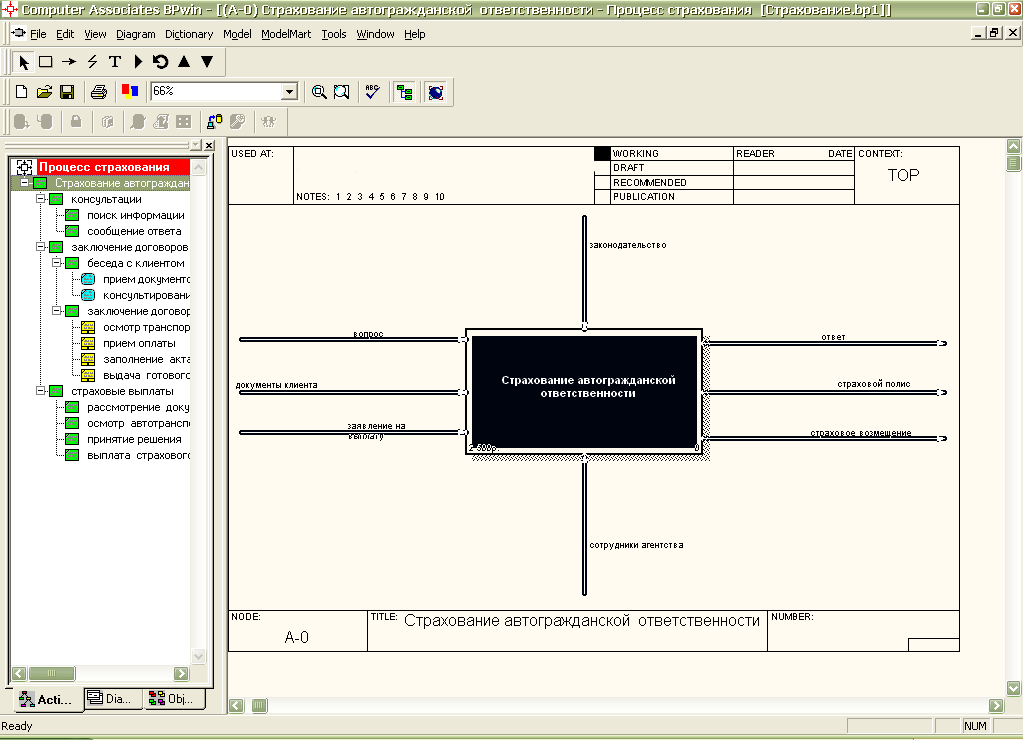Image resolution: width=1023 pixels, height=740 pixels.
Task: Collapse the беседа с клиентом node
Action: (x=57, y=262)
